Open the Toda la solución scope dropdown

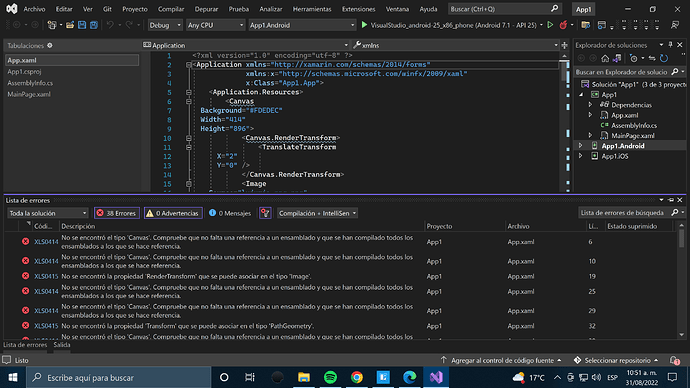click(48, 213)
